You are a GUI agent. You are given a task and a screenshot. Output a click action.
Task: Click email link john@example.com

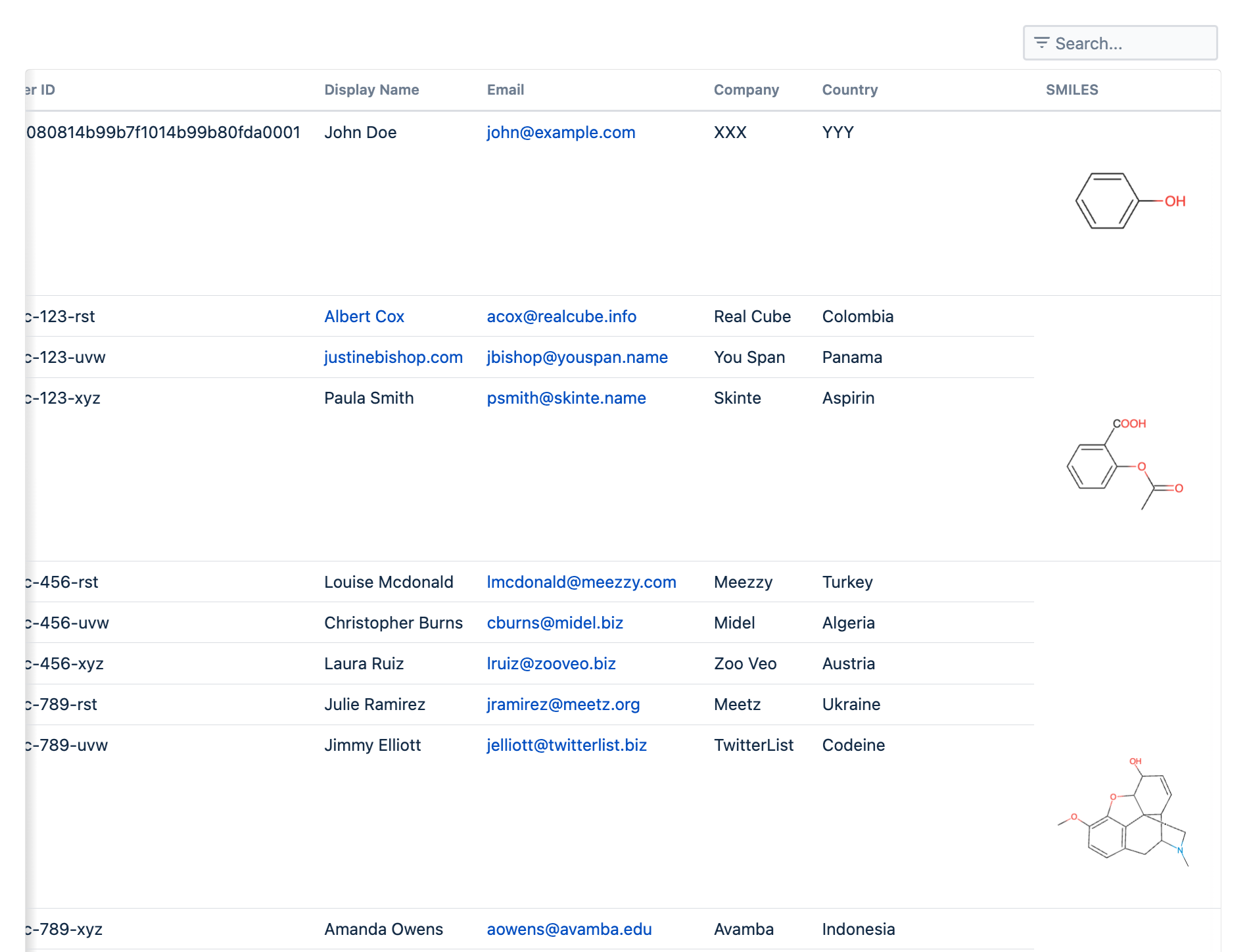(560, 132)
